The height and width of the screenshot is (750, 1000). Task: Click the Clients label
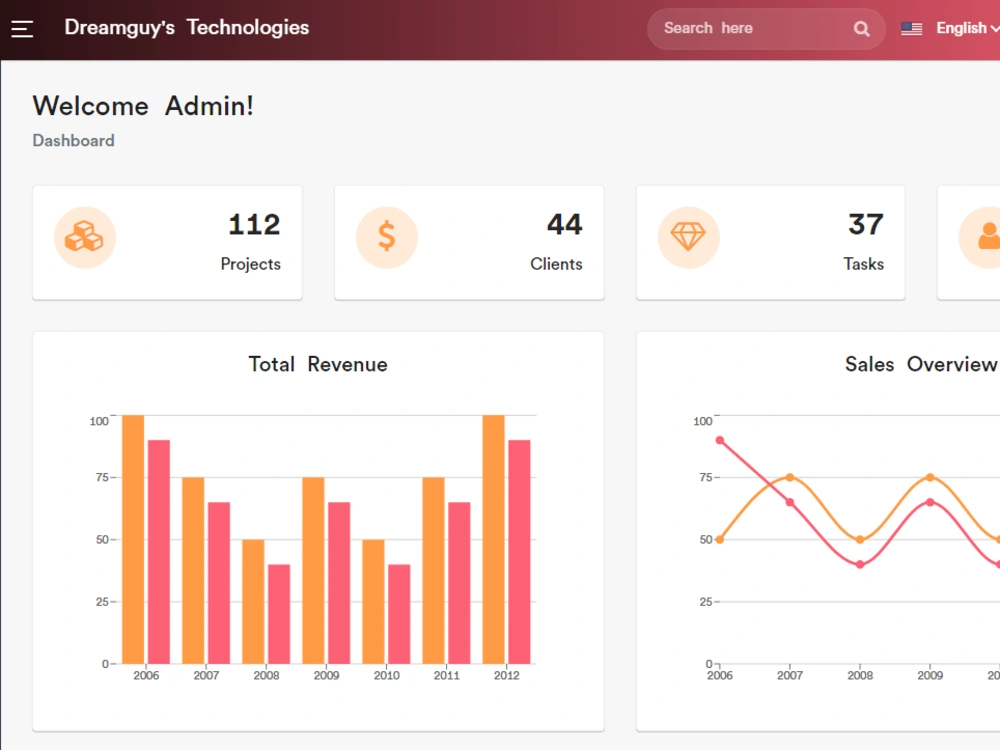pos(556,264)
